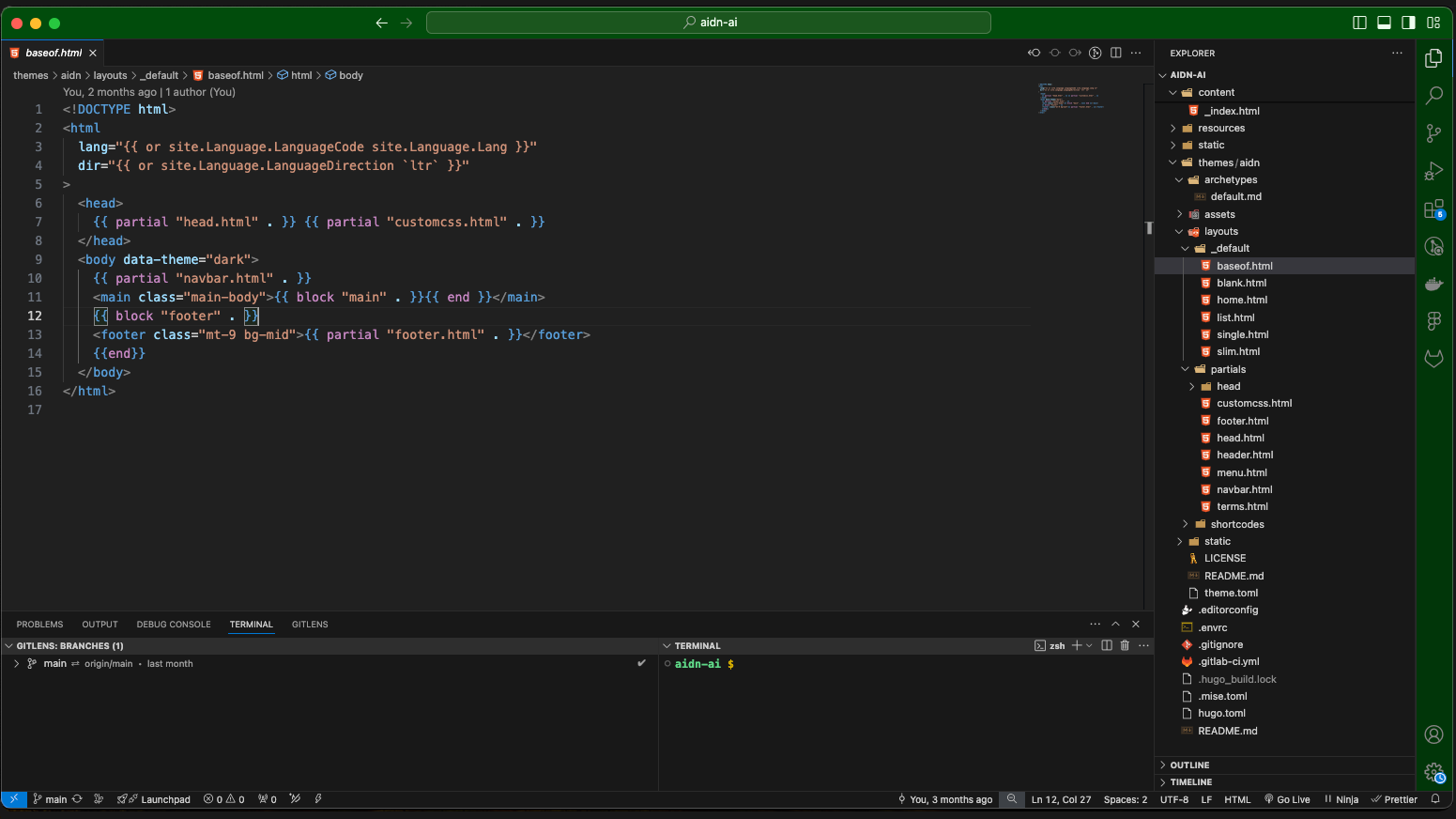1456x819 pixels.
Task: Switch to the DEBUG CONSOLE tab
Action: tap(174, 625)
